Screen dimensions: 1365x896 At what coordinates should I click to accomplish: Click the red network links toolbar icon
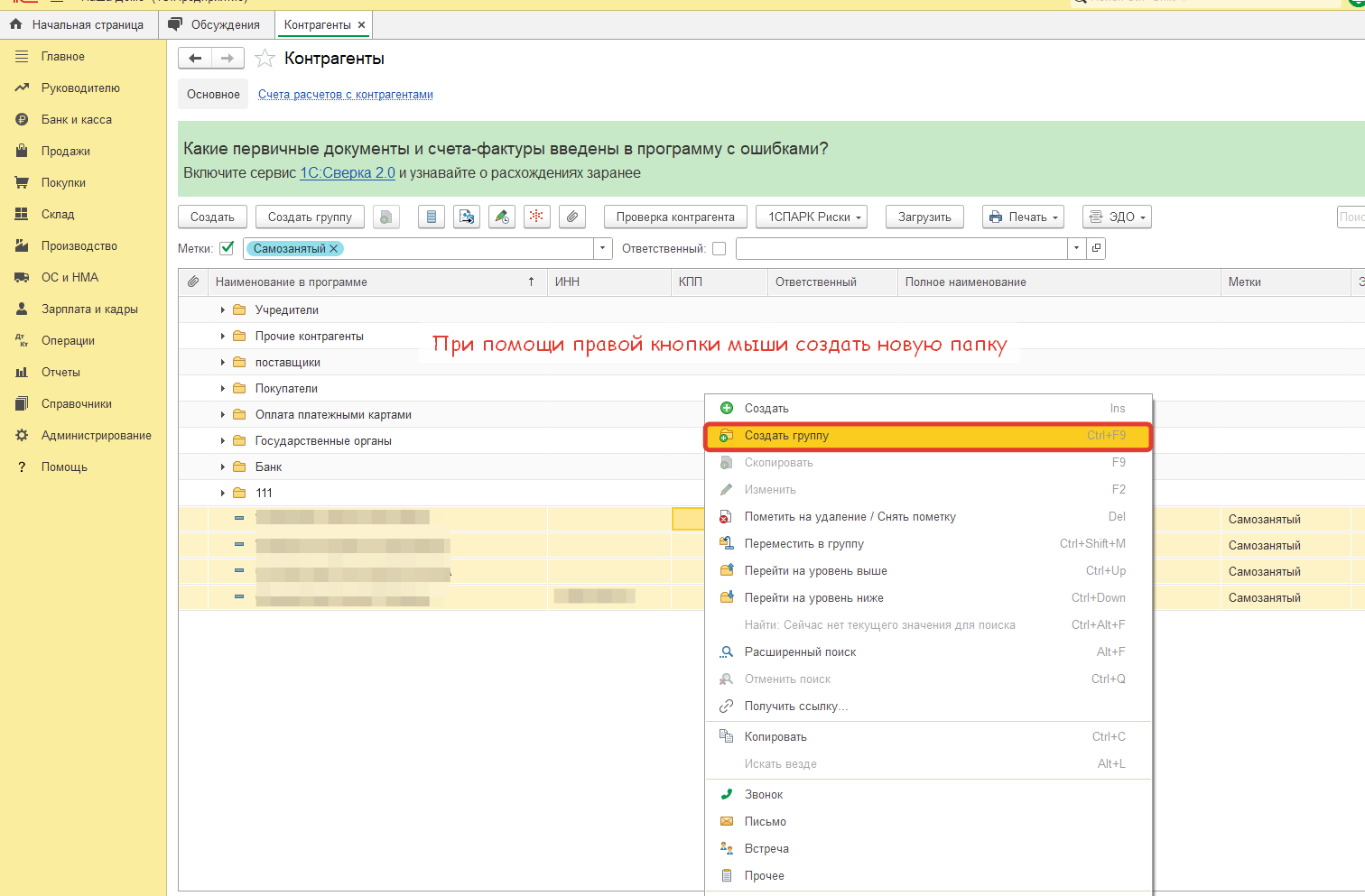(537, 217)
